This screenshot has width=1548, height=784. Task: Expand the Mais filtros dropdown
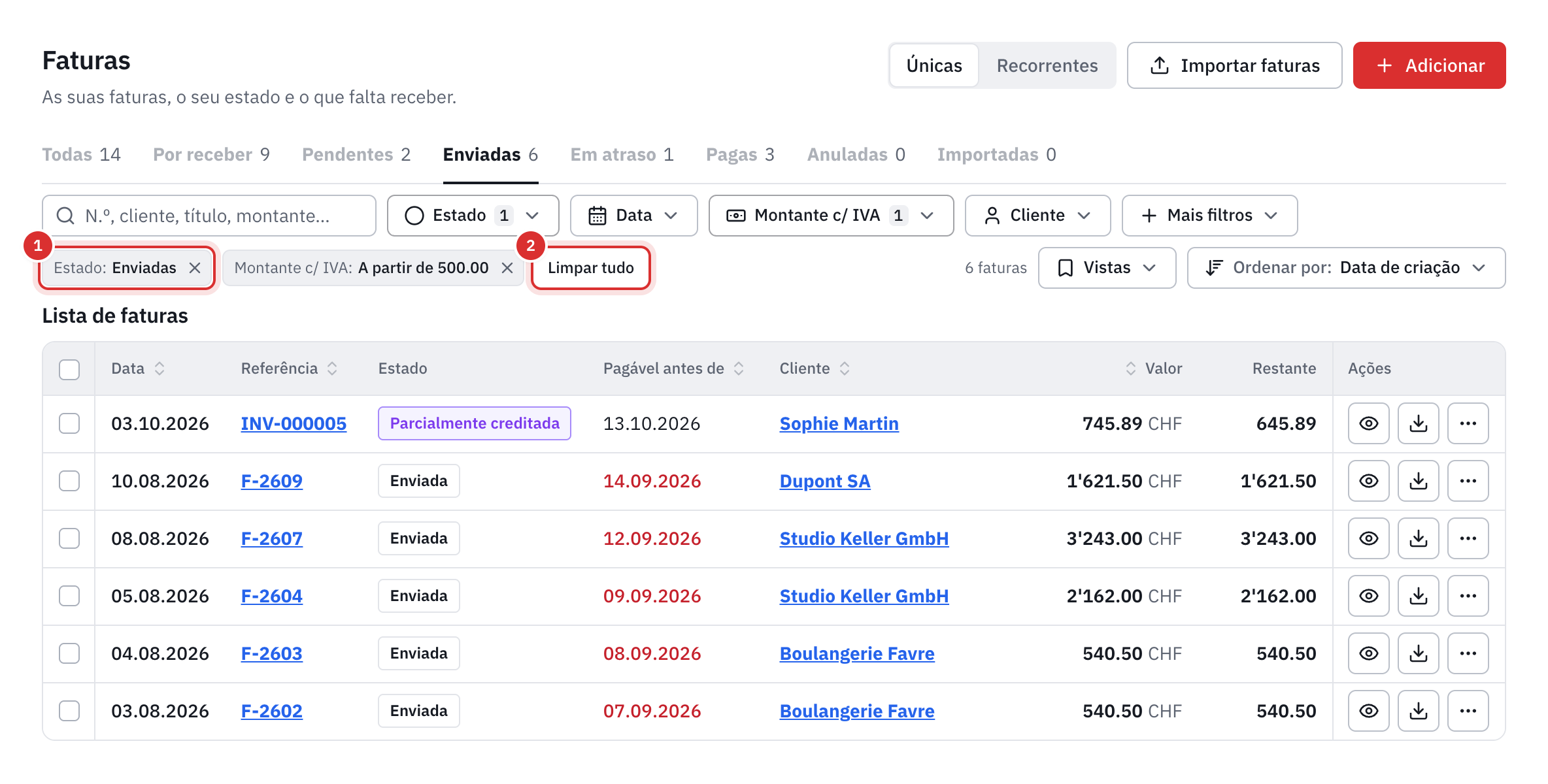(1209, 216)
